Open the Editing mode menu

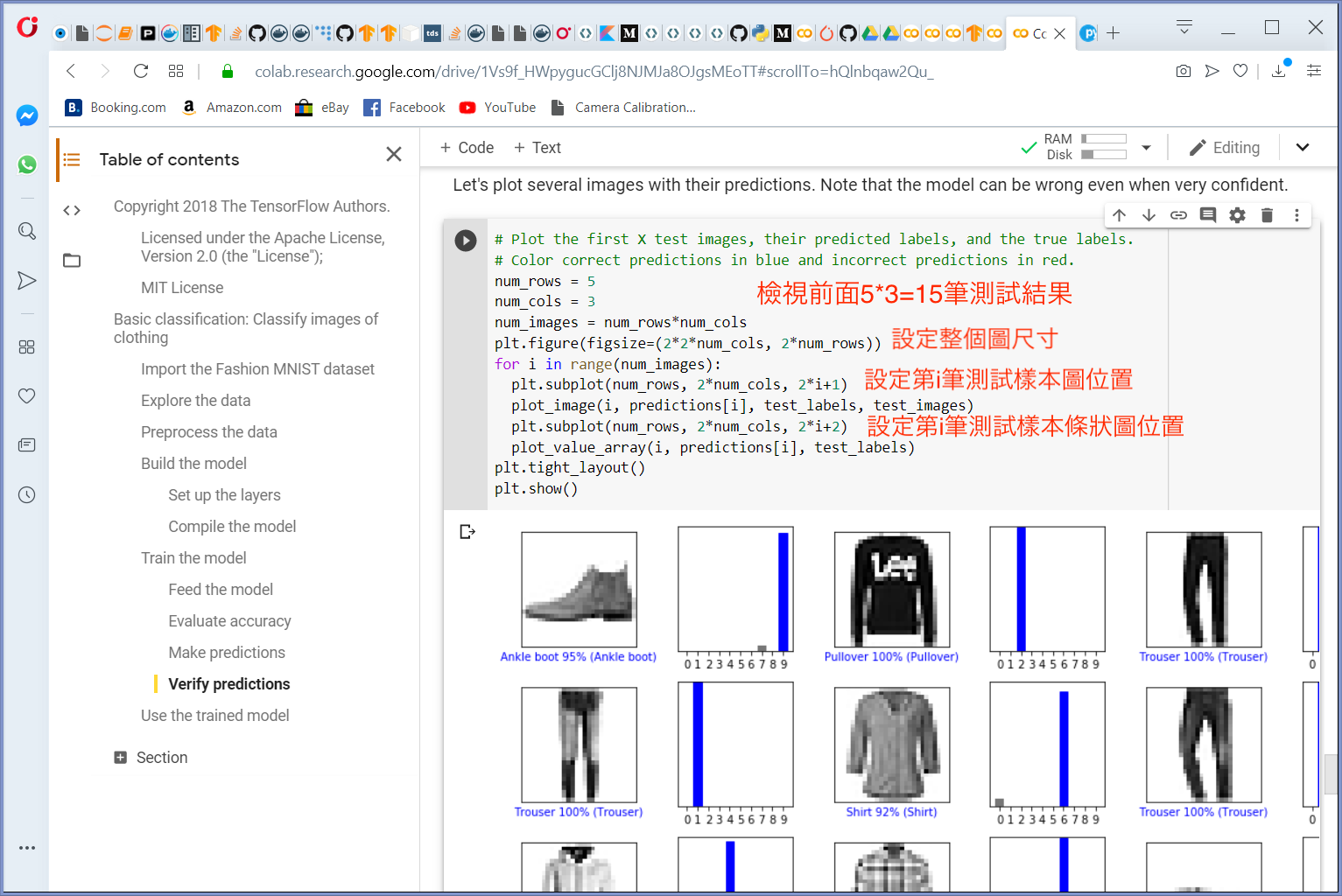(1225, 148)
